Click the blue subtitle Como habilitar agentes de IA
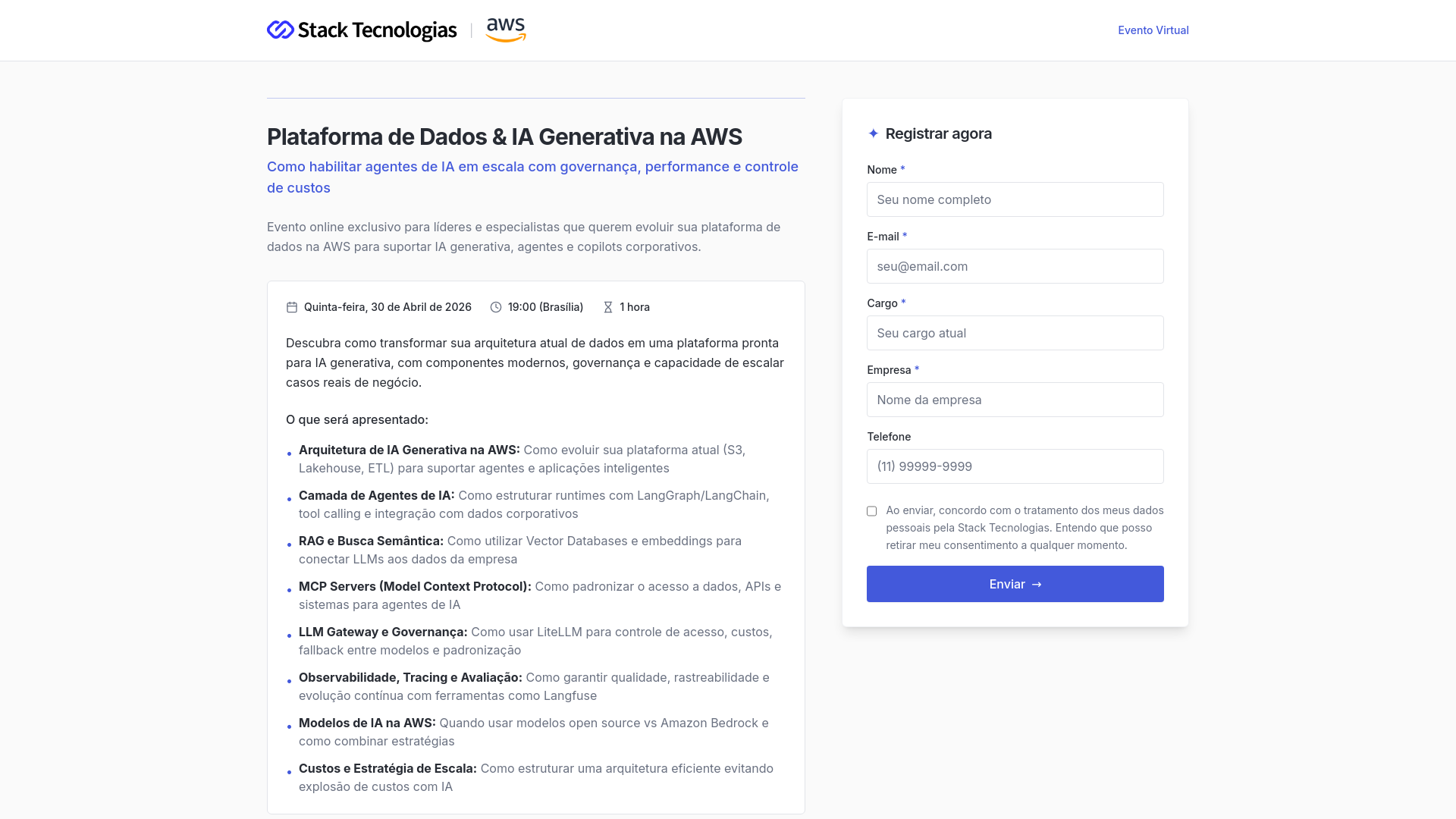1456x819 pixels. point(532,177)
